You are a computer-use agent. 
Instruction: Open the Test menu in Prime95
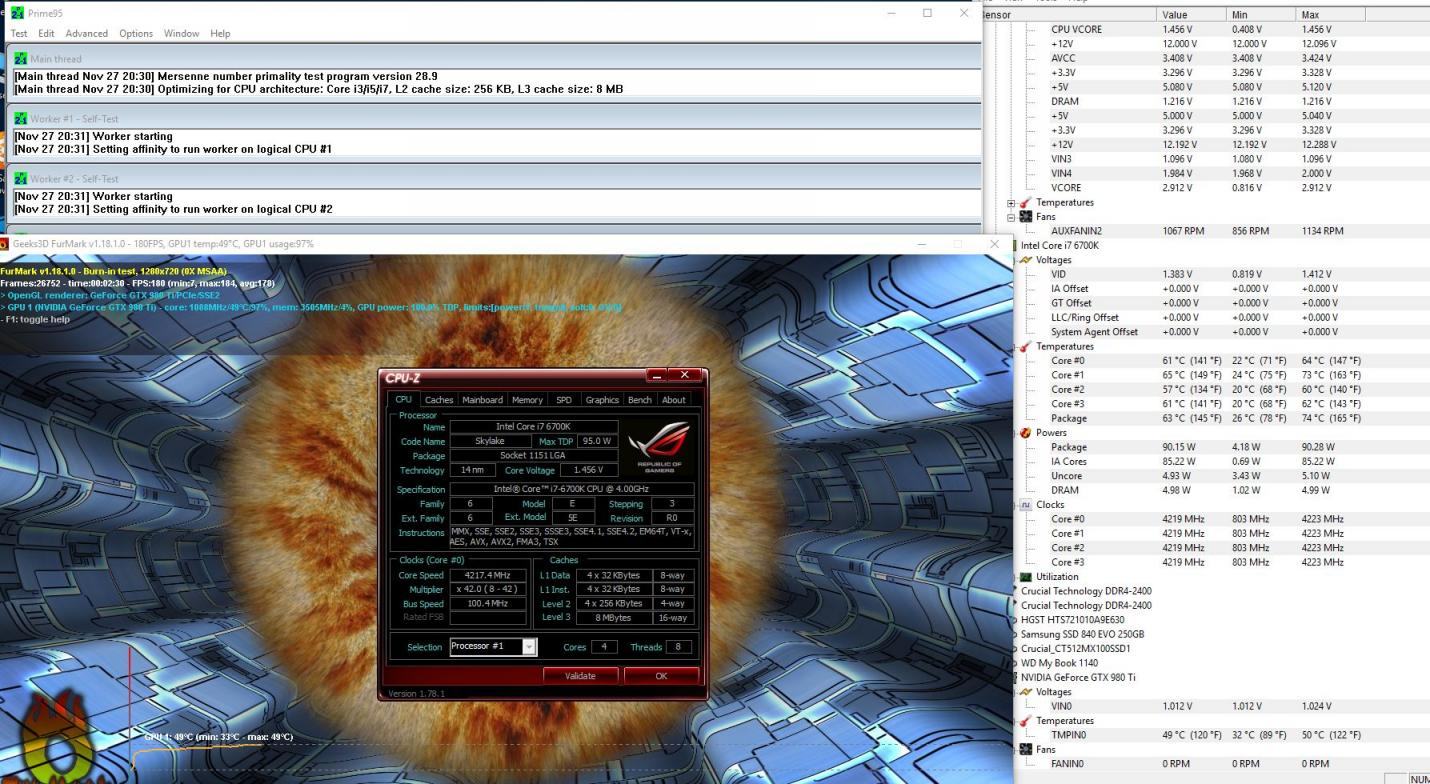tap(19, 33)
